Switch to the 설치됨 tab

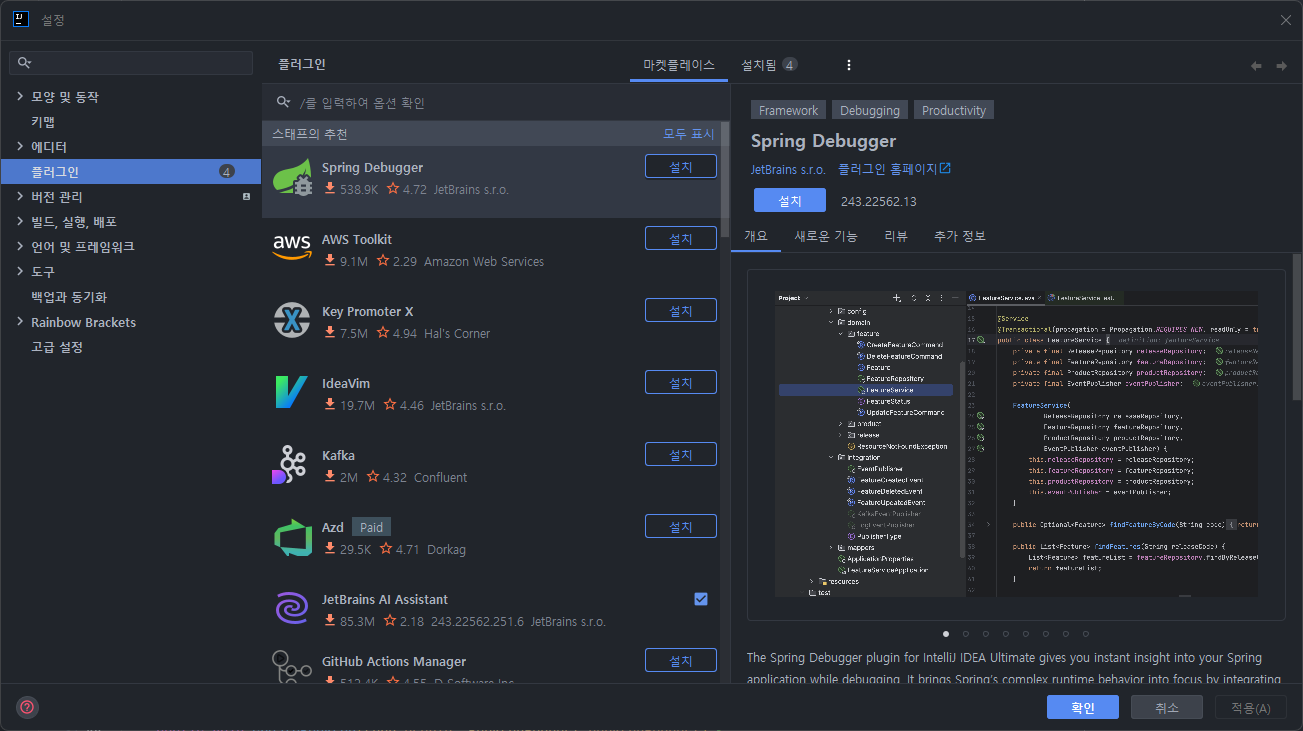tap(768, 65)
